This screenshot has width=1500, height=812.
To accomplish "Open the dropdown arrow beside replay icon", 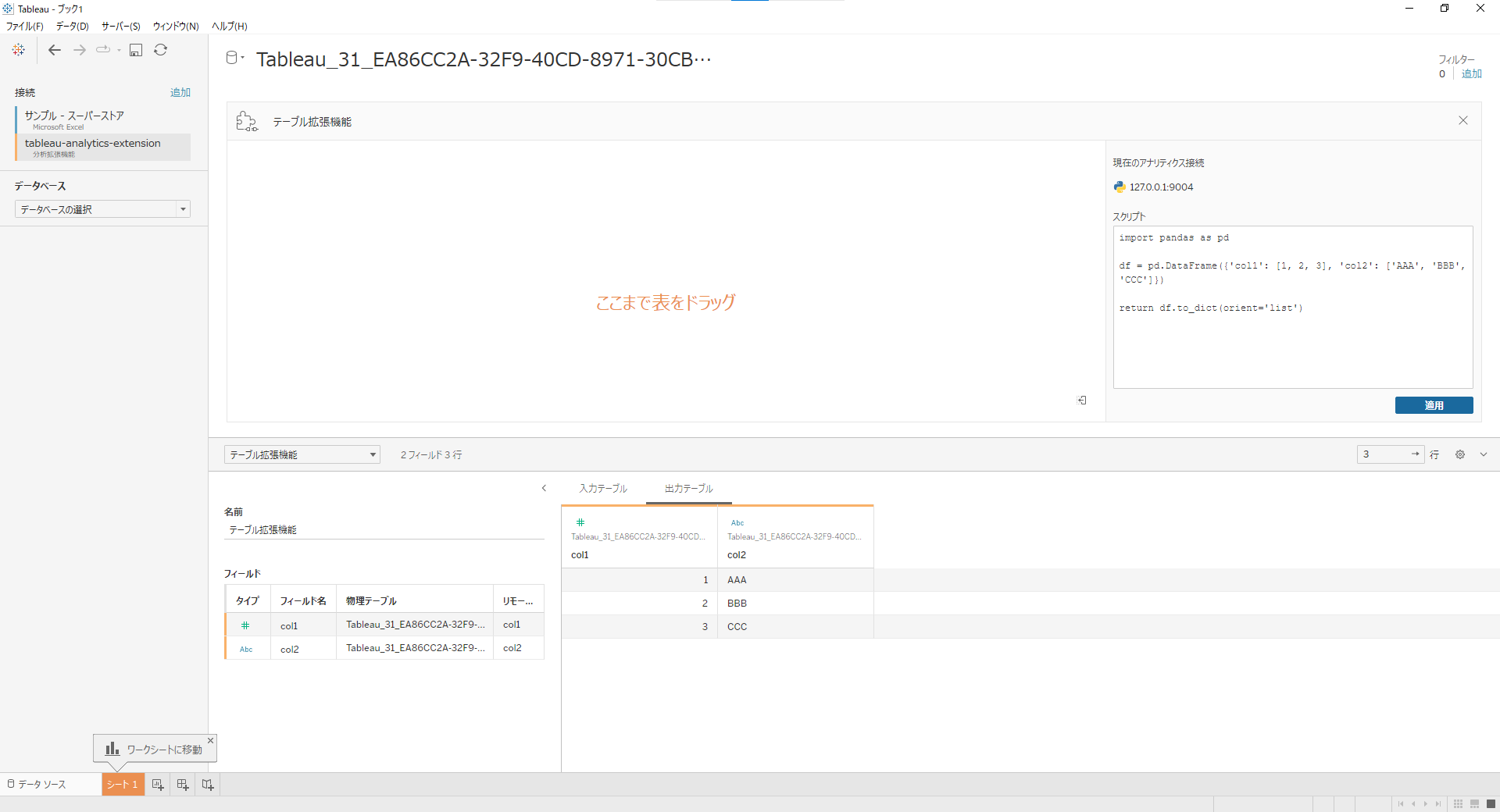I will (x=119, y=51).
